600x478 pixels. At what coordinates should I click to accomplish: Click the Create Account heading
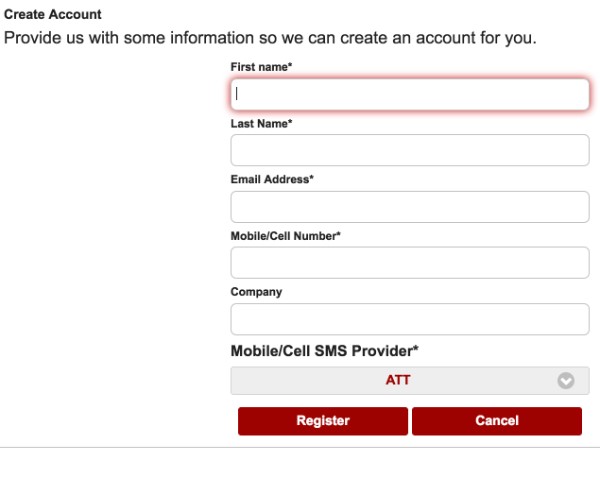click(x=52, y=16)
